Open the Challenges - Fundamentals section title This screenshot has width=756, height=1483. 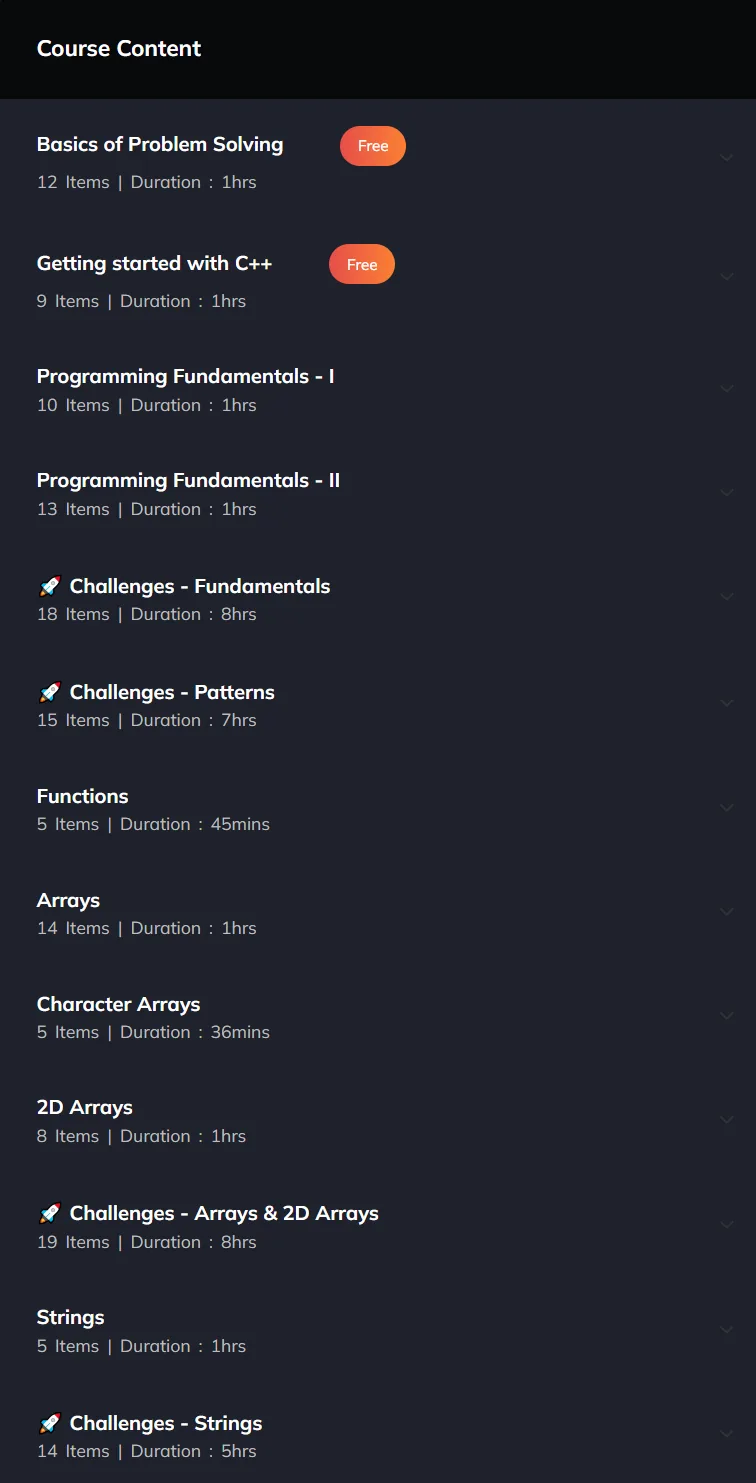tap(200, 587)
